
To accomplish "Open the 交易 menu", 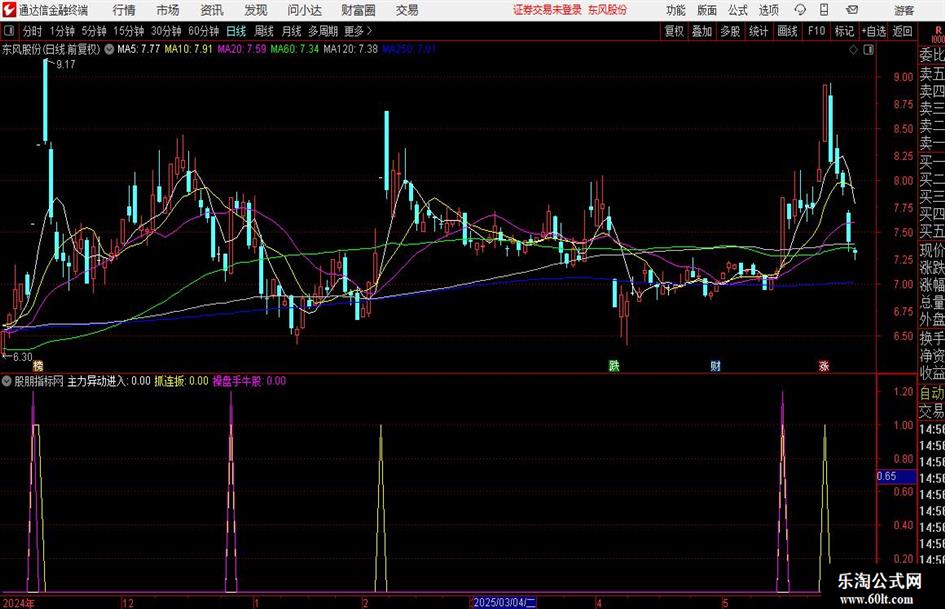I will click(x=407, y=10).
